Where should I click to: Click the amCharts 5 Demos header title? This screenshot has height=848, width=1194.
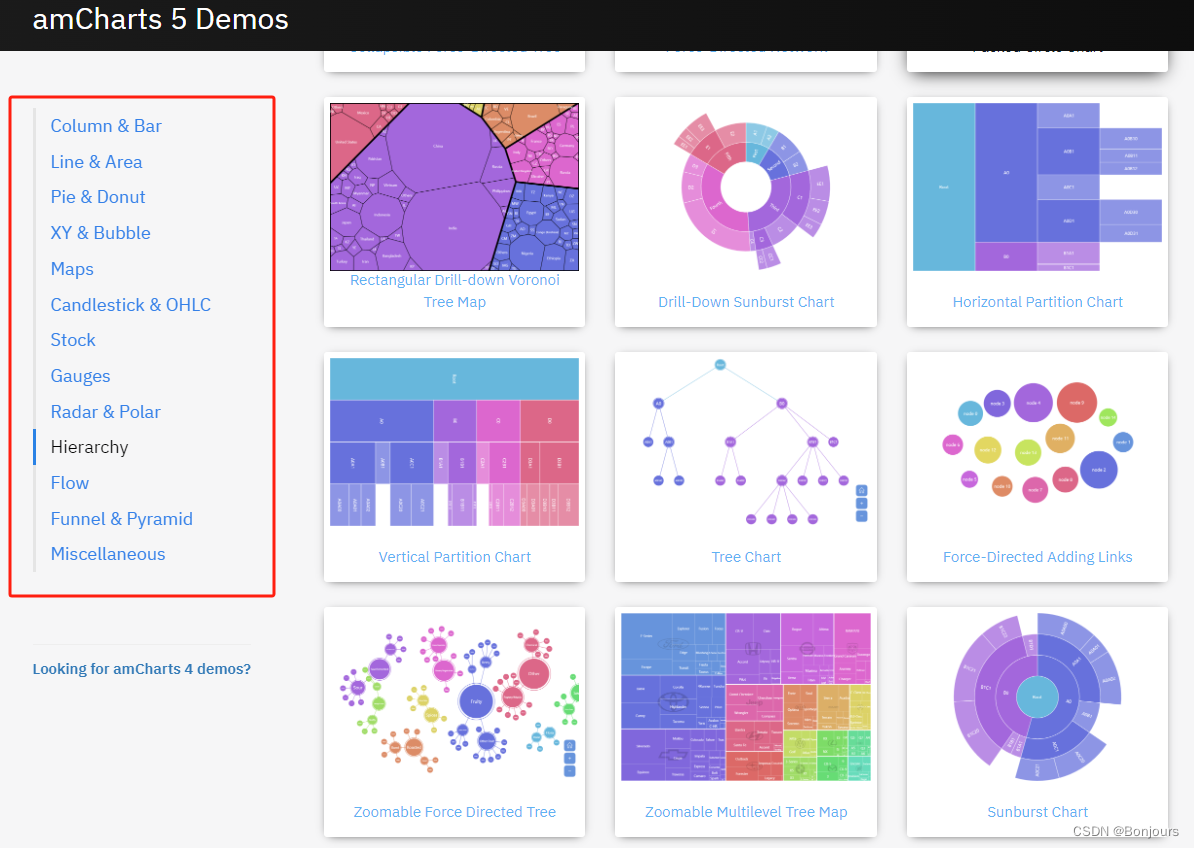[161, 19]
